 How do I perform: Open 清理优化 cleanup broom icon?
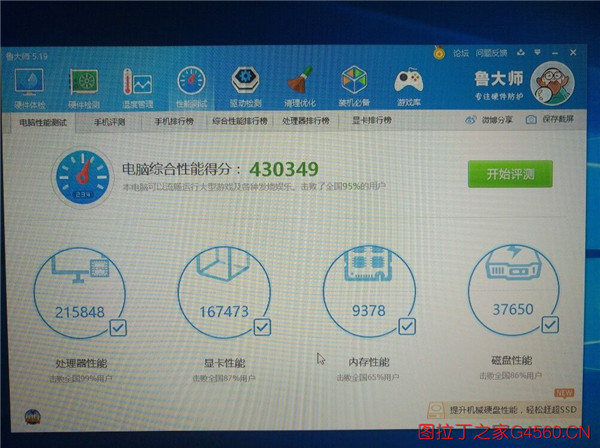click(x=300, y=80)
